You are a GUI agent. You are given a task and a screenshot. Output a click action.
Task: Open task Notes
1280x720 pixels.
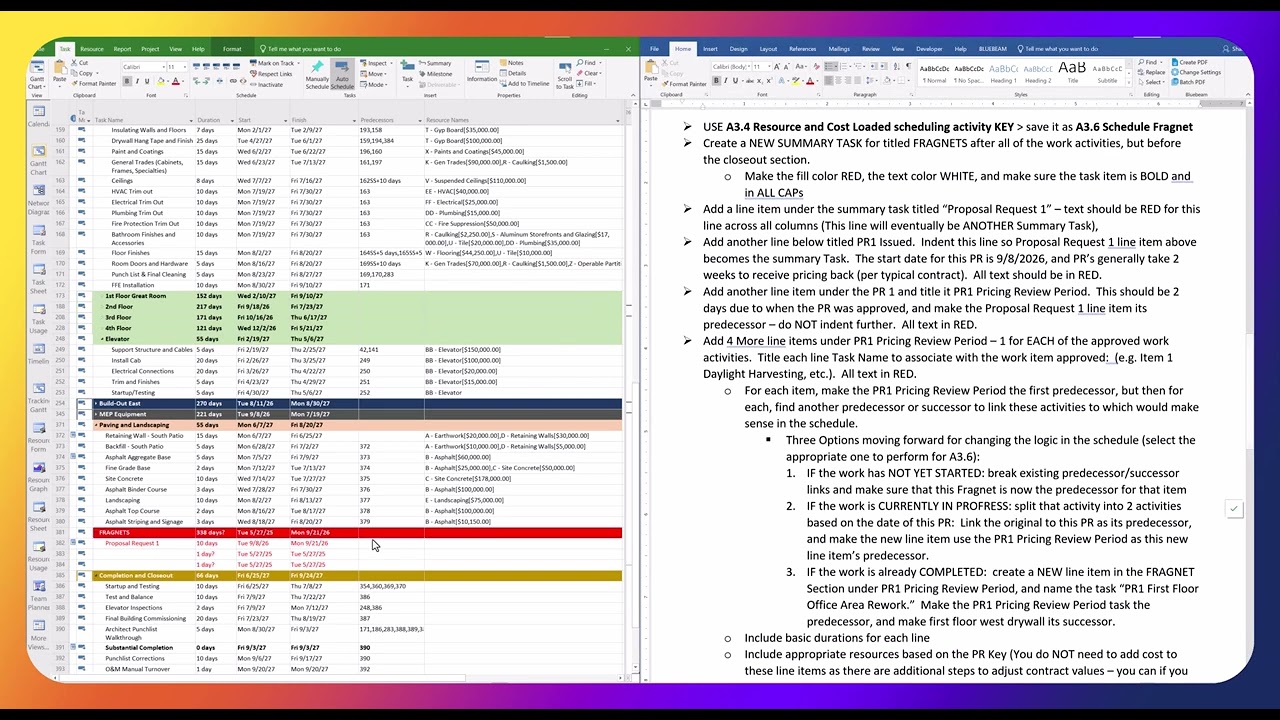pyautogui.click(x=511, y=63)
